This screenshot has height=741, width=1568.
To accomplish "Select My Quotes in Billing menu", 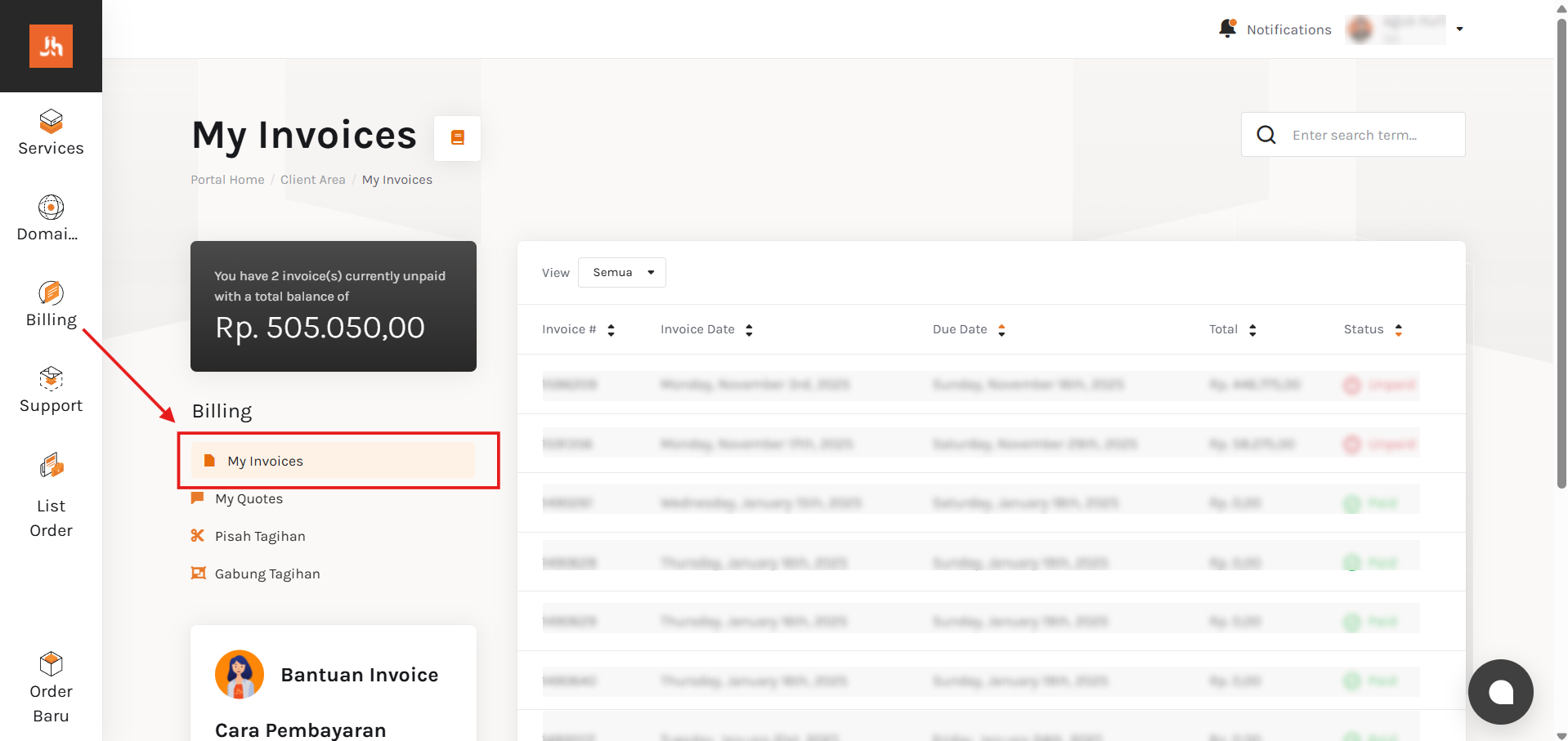I will coord(249,499).
